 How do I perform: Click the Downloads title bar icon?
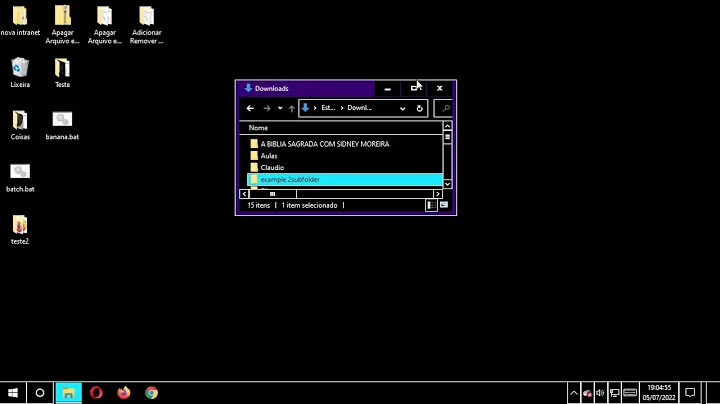[x=248, y=88]
